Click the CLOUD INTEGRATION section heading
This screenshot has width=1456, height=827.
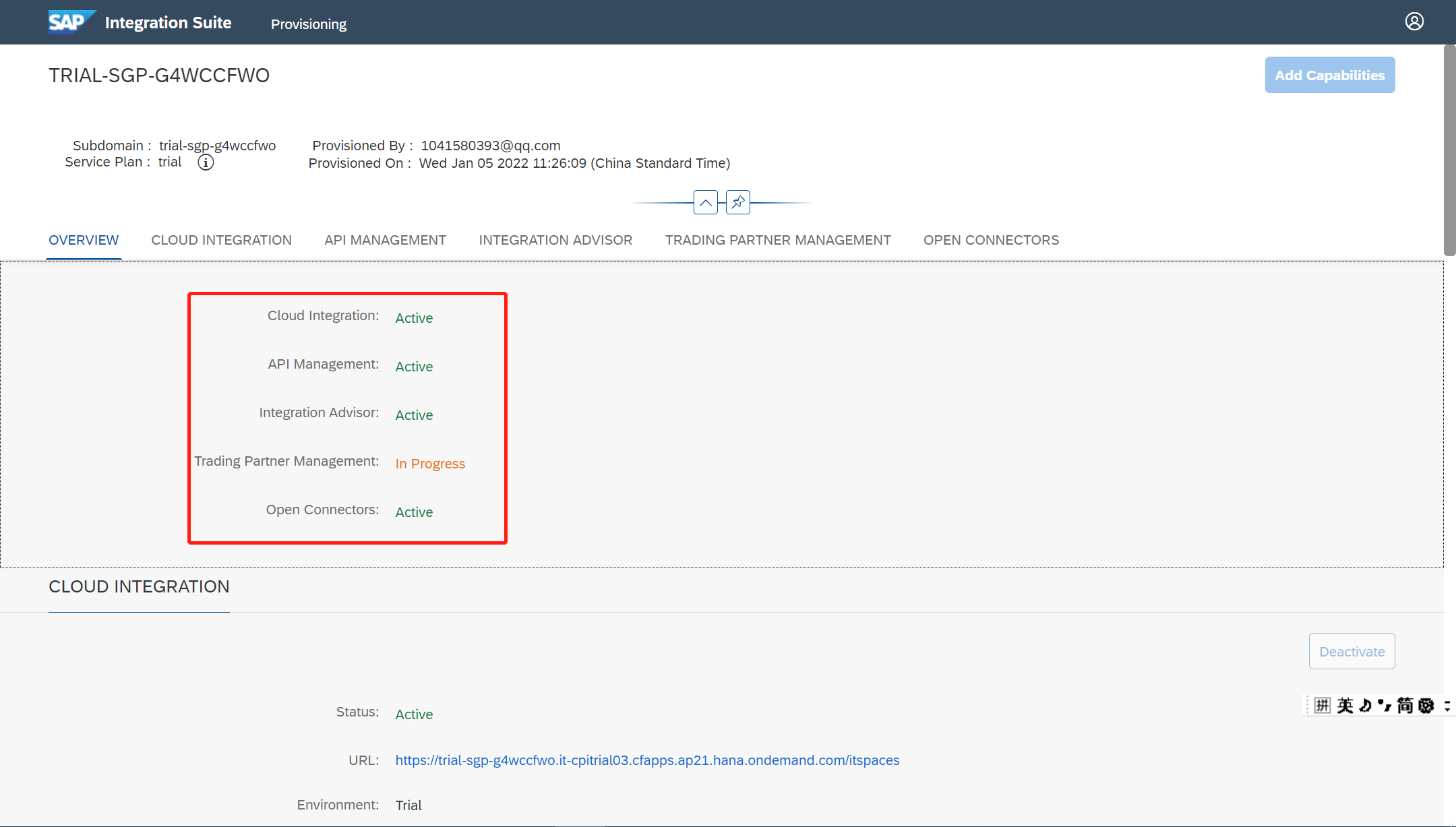[139, 586]
